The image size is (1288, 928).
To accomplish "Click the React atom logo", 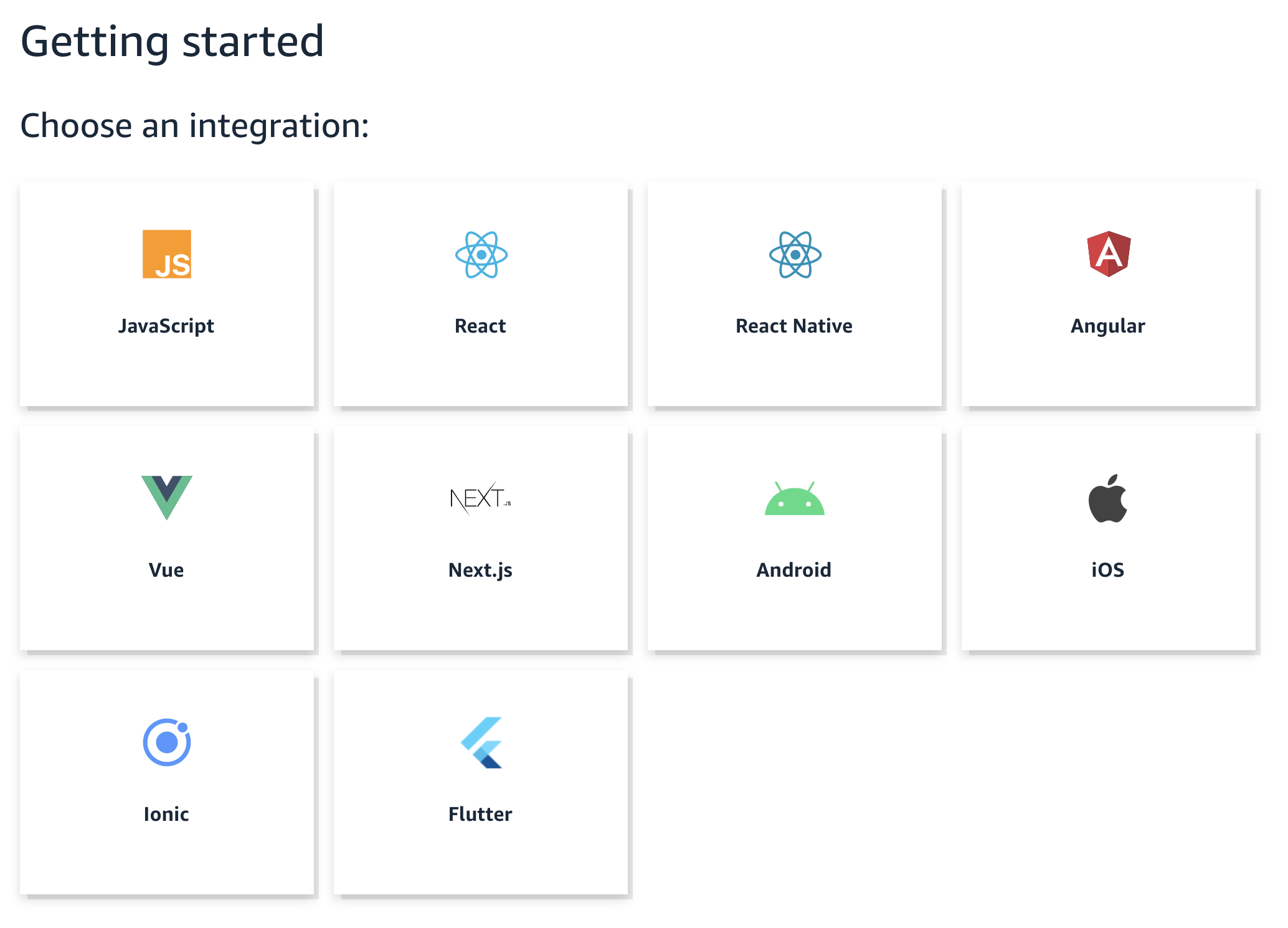I will coord(481,254).
